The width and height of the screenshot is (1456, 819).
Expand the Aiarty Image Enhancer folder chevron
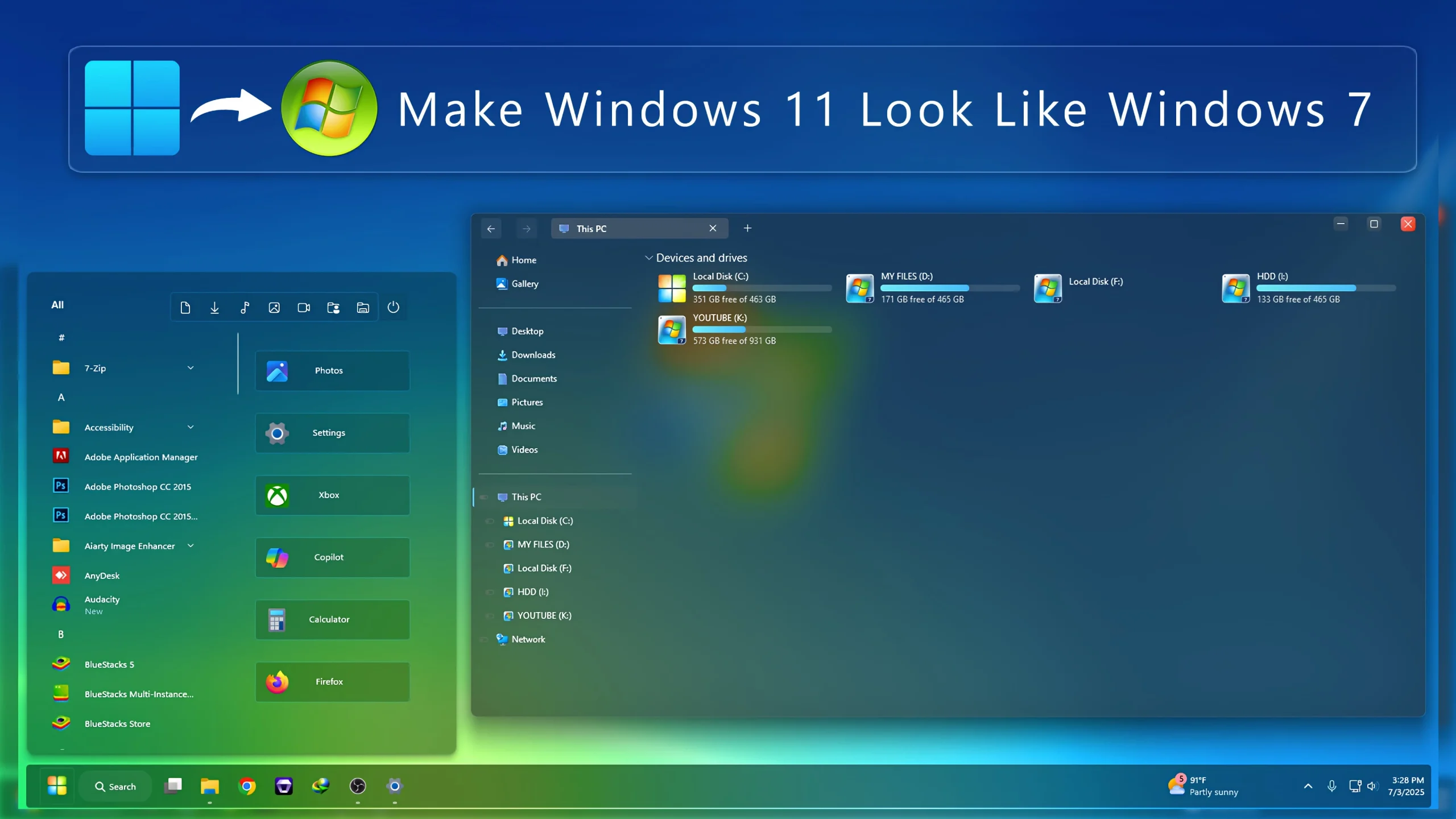click(191, 545)
